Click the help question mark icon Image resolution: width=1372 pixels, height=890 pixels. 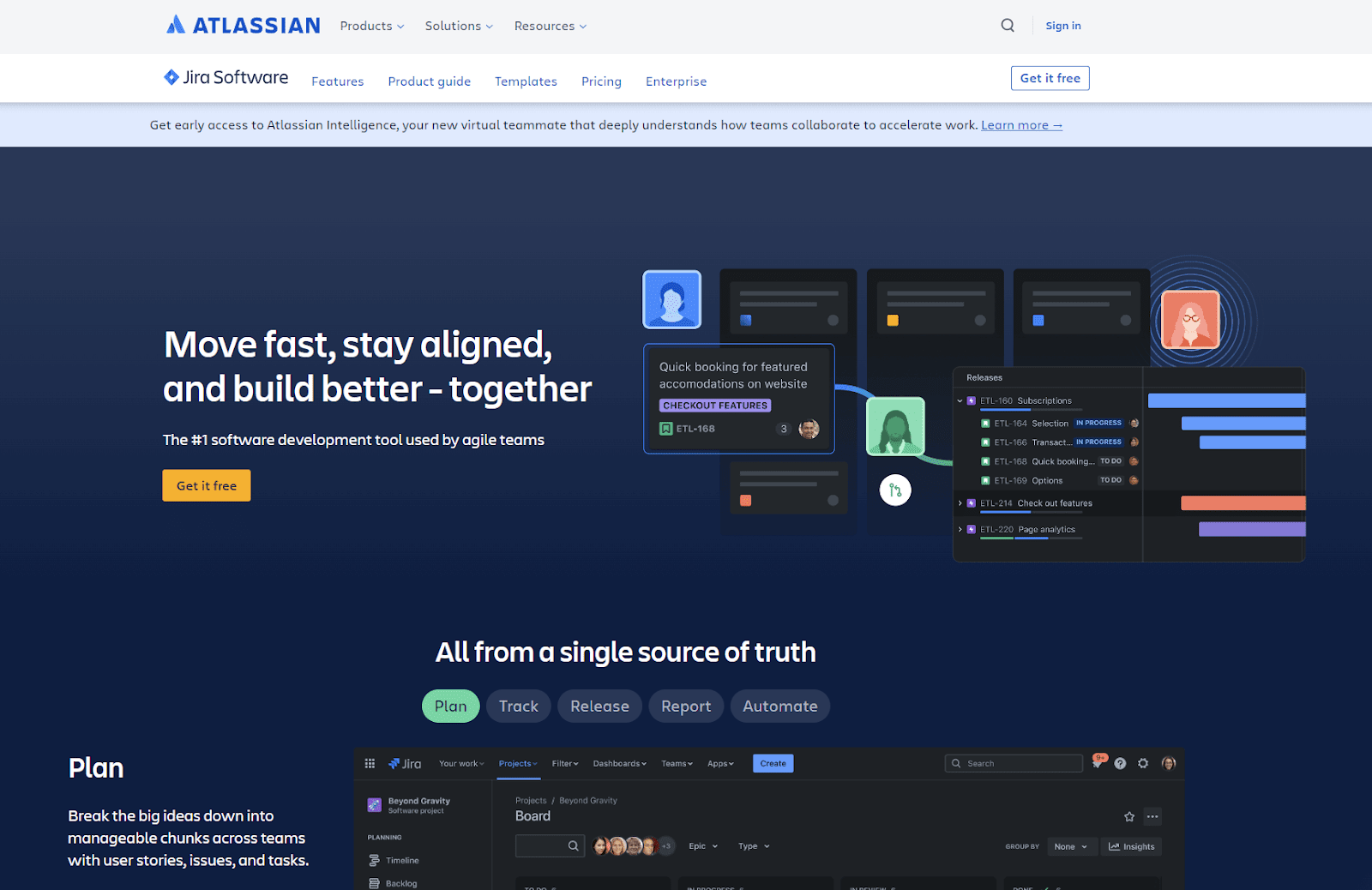click(1120, 763)
